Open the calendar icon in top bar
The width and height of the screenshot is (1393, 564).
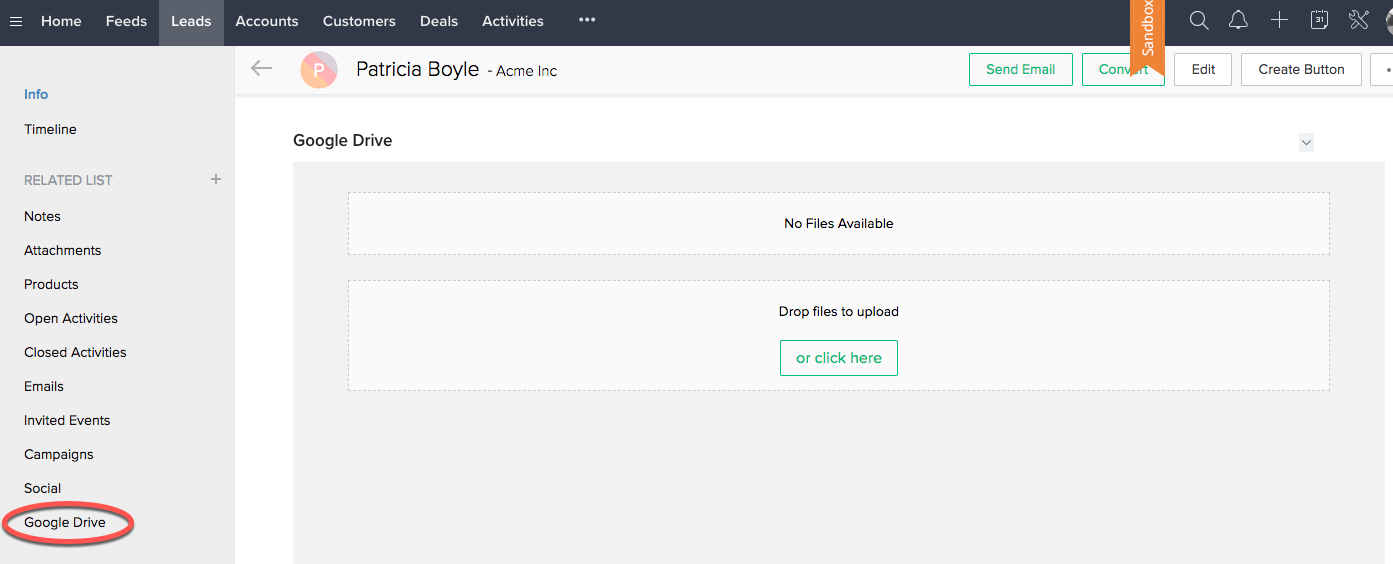pyautogui.click(x=1319, y=21)
